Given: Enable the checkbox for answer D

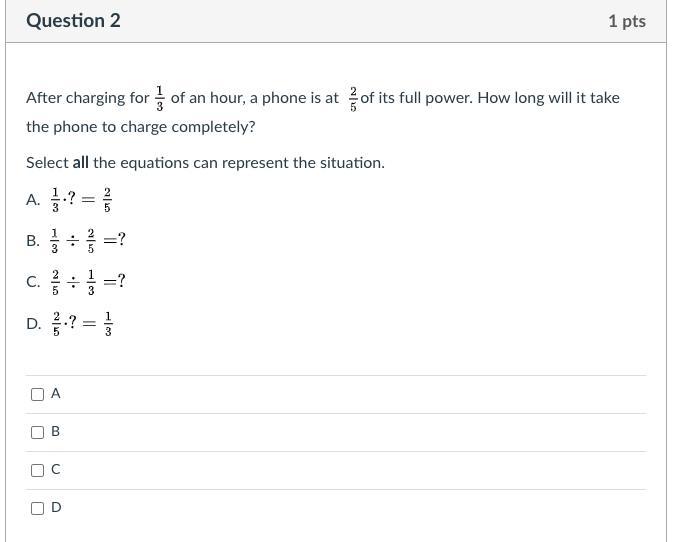Looking at the screenshot, I should tap(37, 508).
